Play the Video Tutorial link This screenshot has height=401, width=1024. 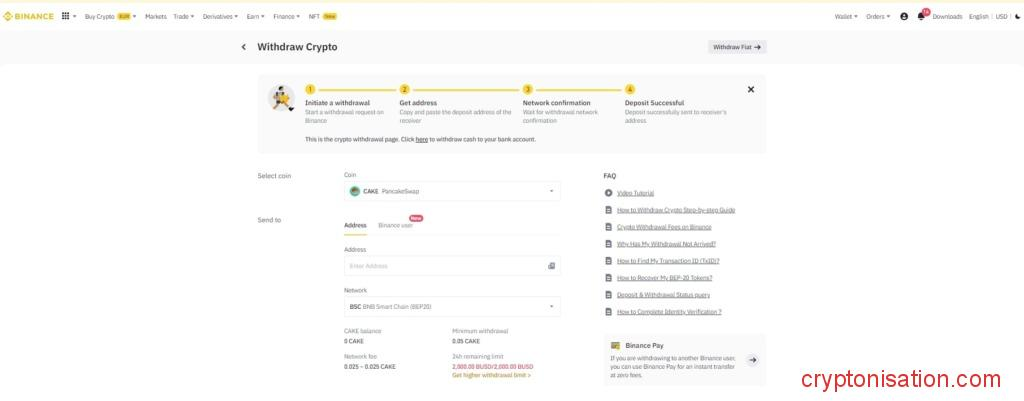(635, 193)
